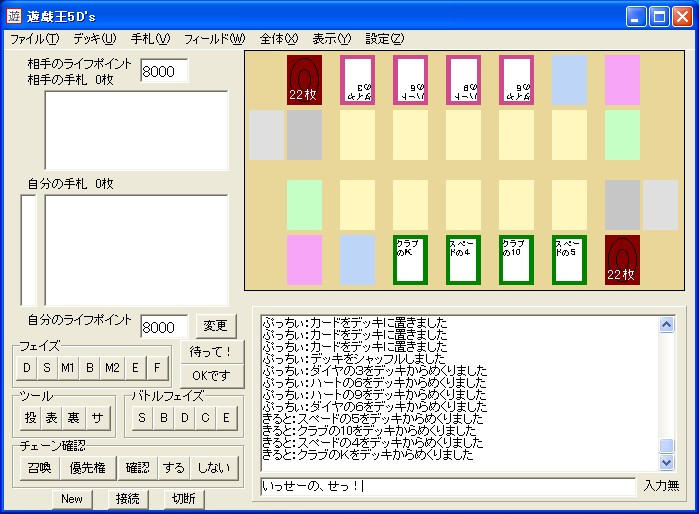Click the green zone beside your monster zones
Viewport: 699px width, 514px height.
(304, 205)
